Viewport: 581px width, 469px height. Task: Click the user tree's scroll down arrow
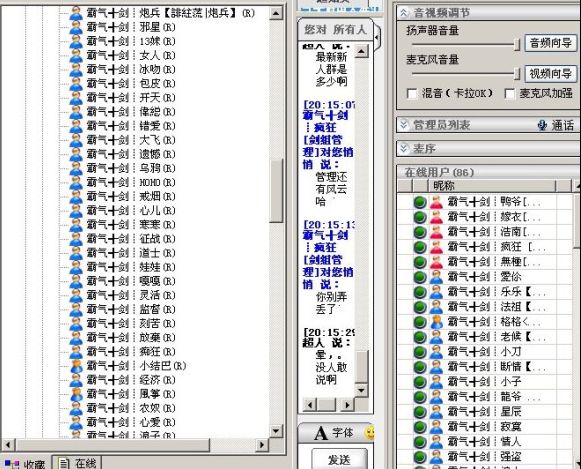click(276, 430)
